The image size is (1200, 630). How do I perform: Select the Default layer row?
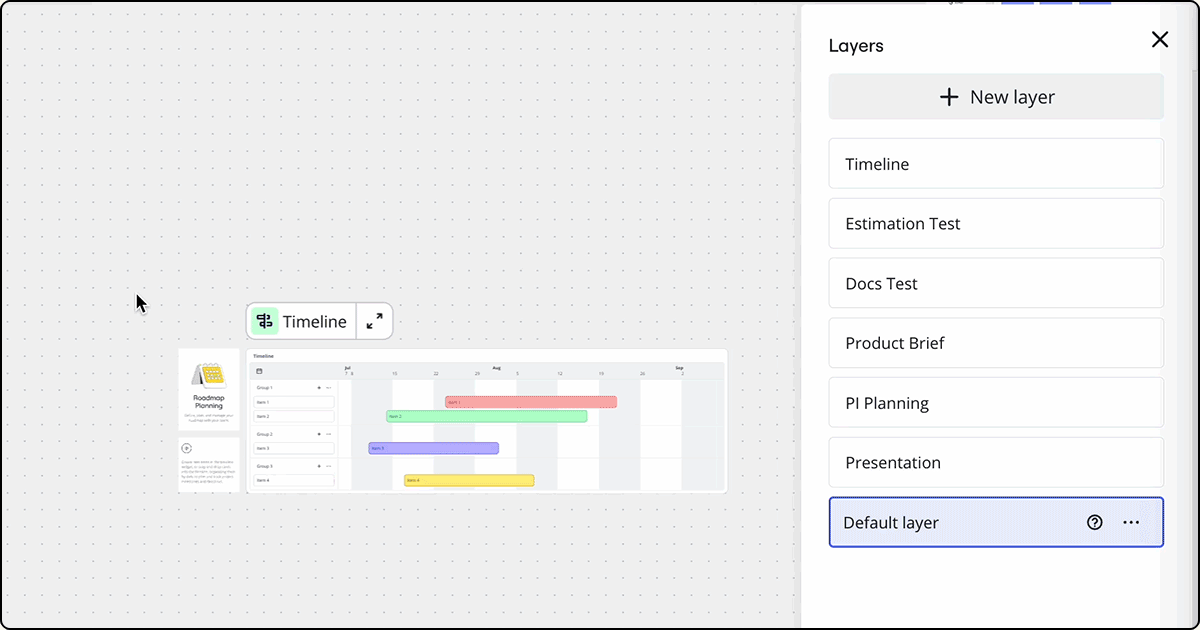(950, 523)
